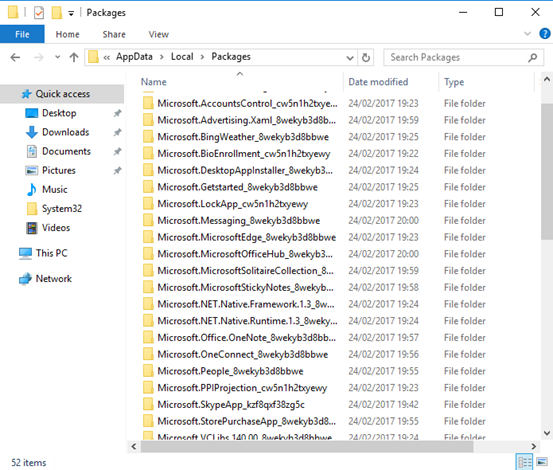Expand the ribbon with the chevron
Screen dimensions: 553x470
[x=527, y=34]
